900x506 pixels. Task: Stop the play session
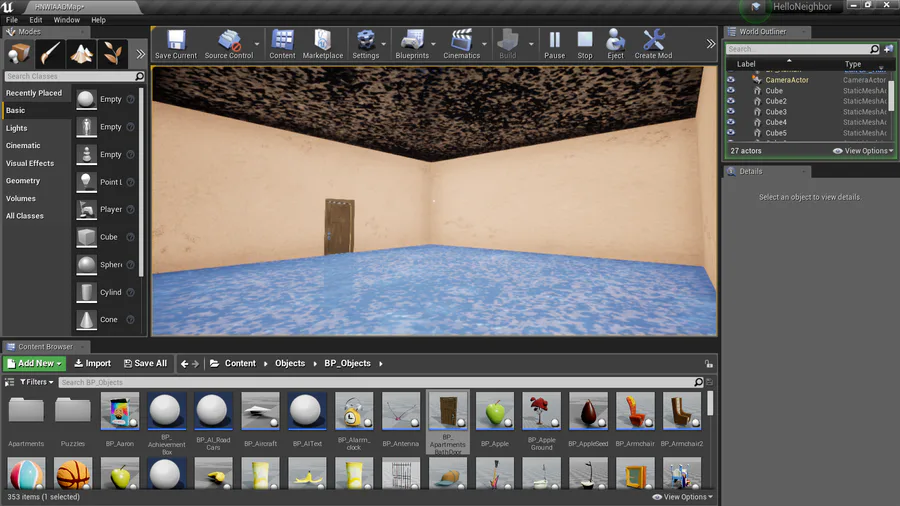coord(585,45)
